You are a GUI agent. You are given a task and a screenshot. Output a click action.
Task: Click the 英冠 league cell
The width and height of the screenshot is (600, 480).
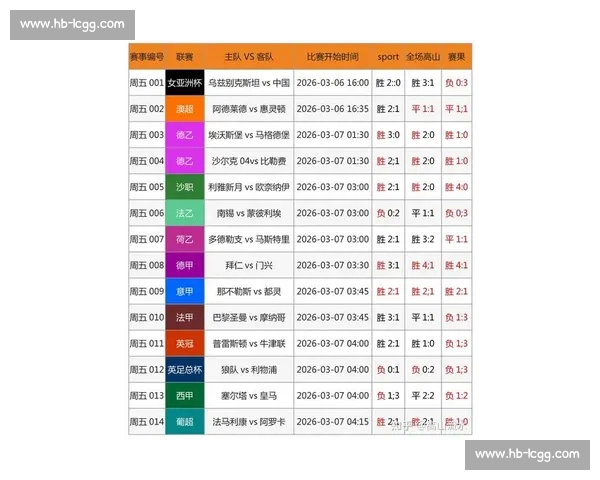pyautogui.click(x=185, y=343)
